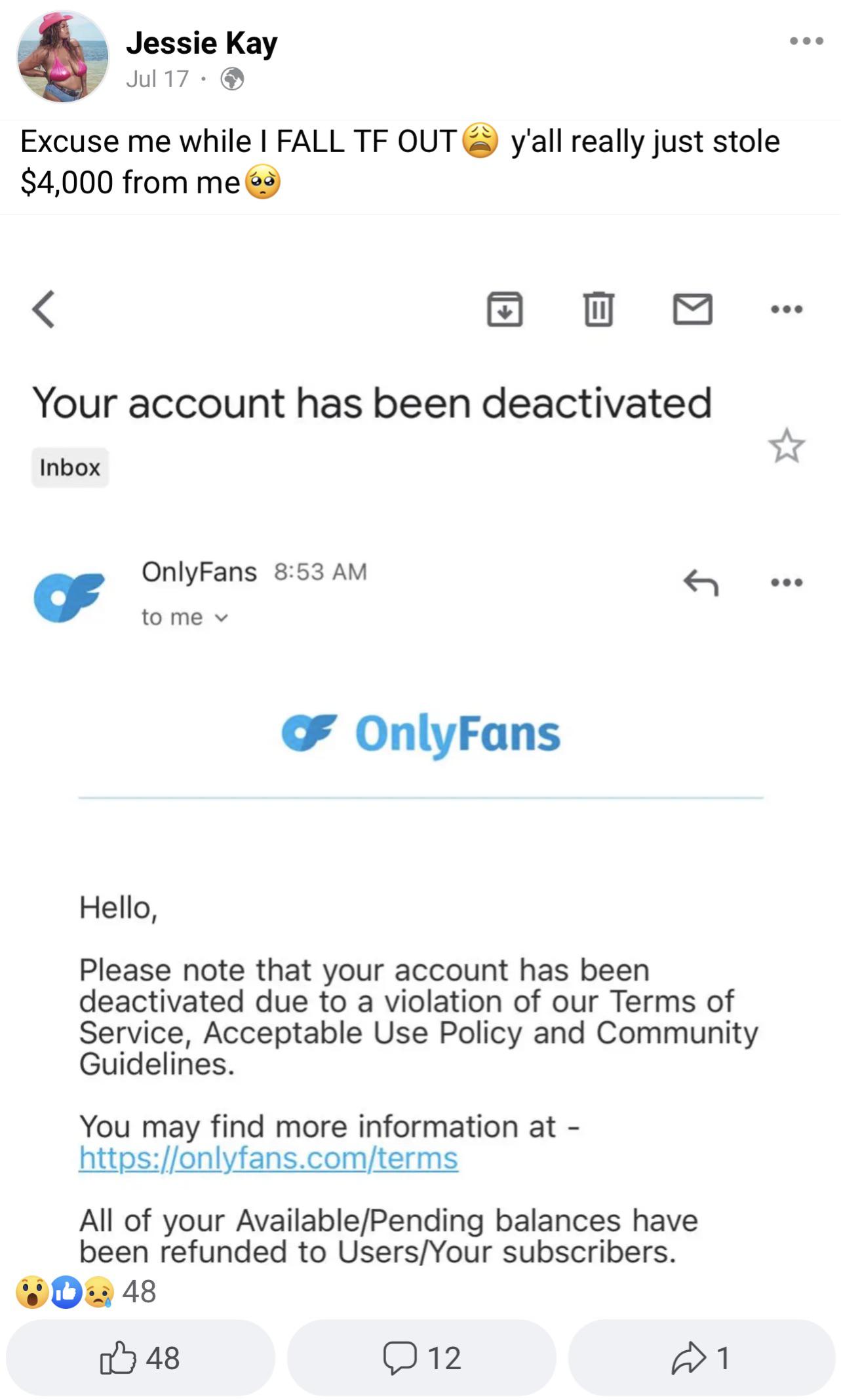Open Facebook post options three dots

(x=806, y=41)
